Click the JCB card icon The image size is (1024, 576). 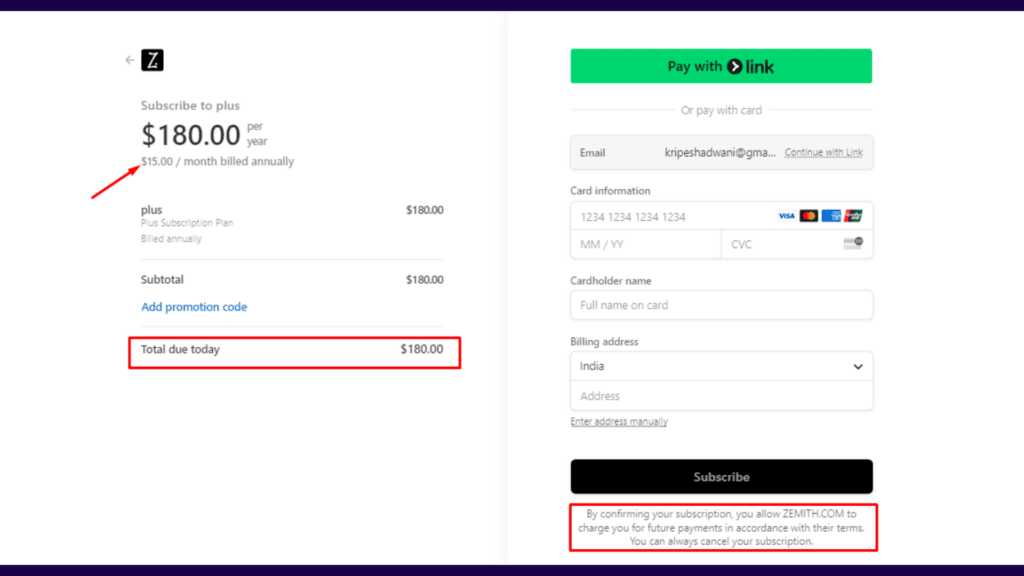[852, 216]
